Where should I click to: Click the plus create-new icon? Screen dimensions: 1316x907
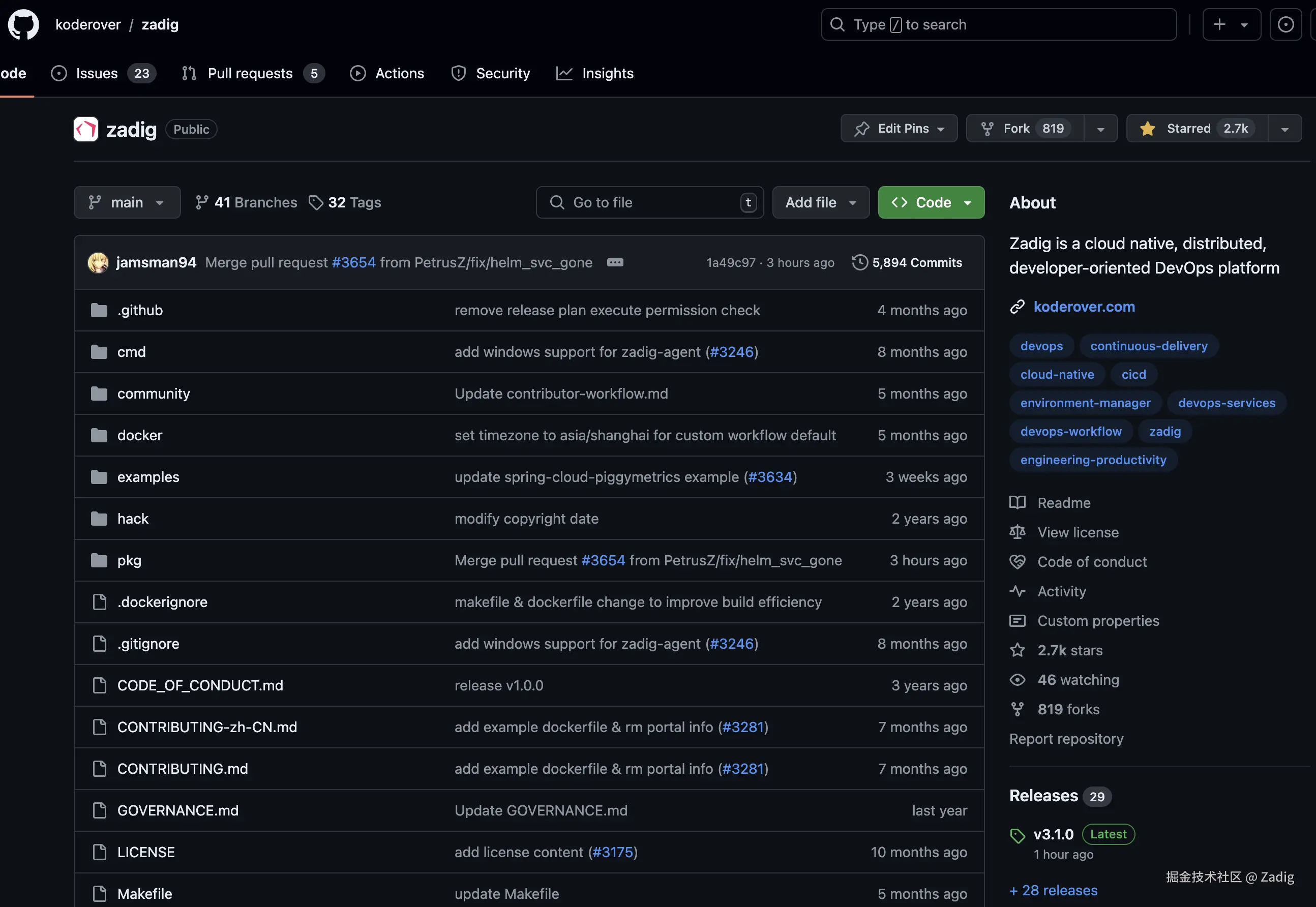pos(1219,24)
